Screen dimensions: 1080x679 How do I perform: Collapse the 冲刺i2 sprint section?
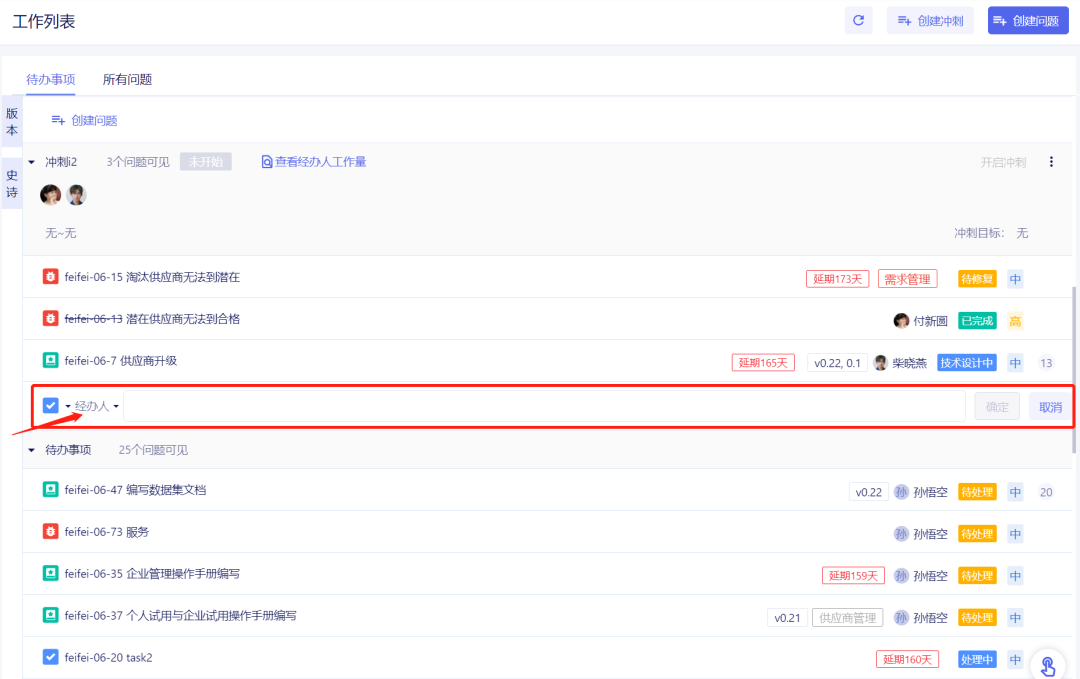point(31,162)
